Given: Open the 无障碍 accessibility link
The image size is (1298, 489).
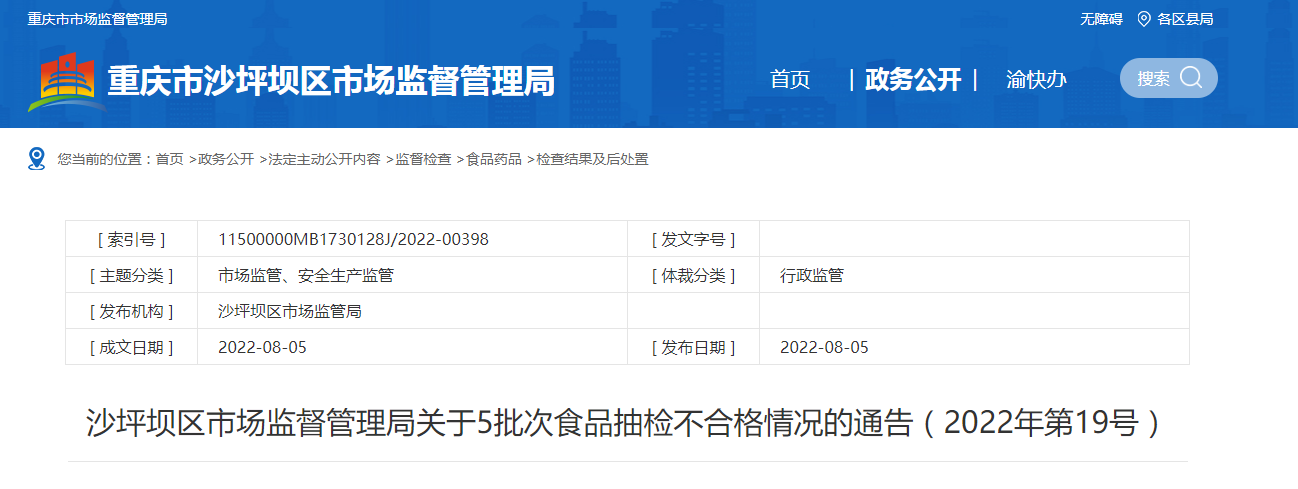Looking at the screenshot, I should click(x=1101, y=19).
